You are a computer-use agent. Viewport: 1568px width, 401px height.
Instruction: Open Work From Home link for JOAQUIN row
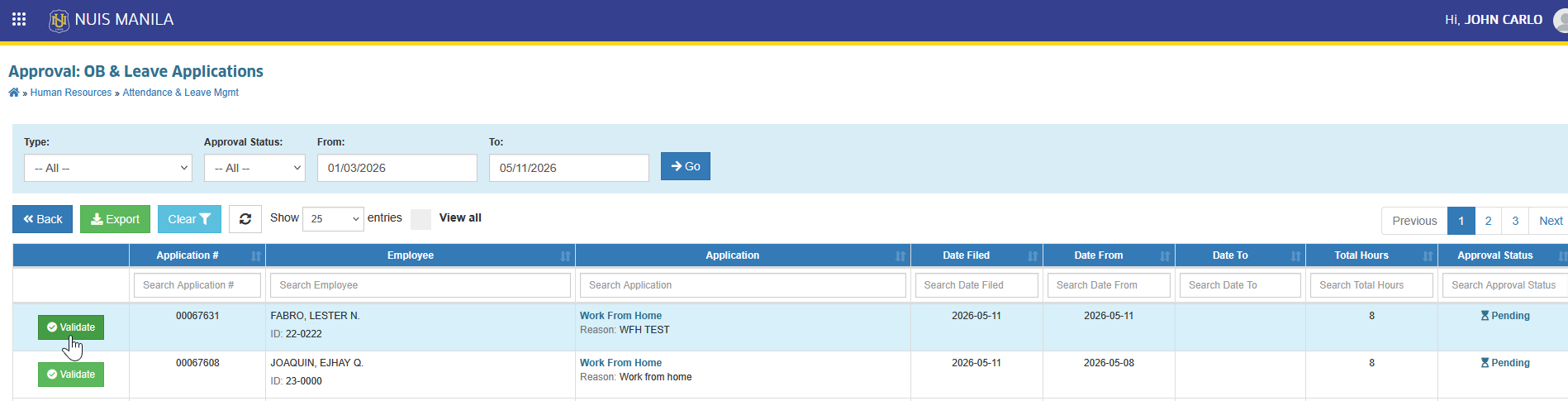[620, 363]
